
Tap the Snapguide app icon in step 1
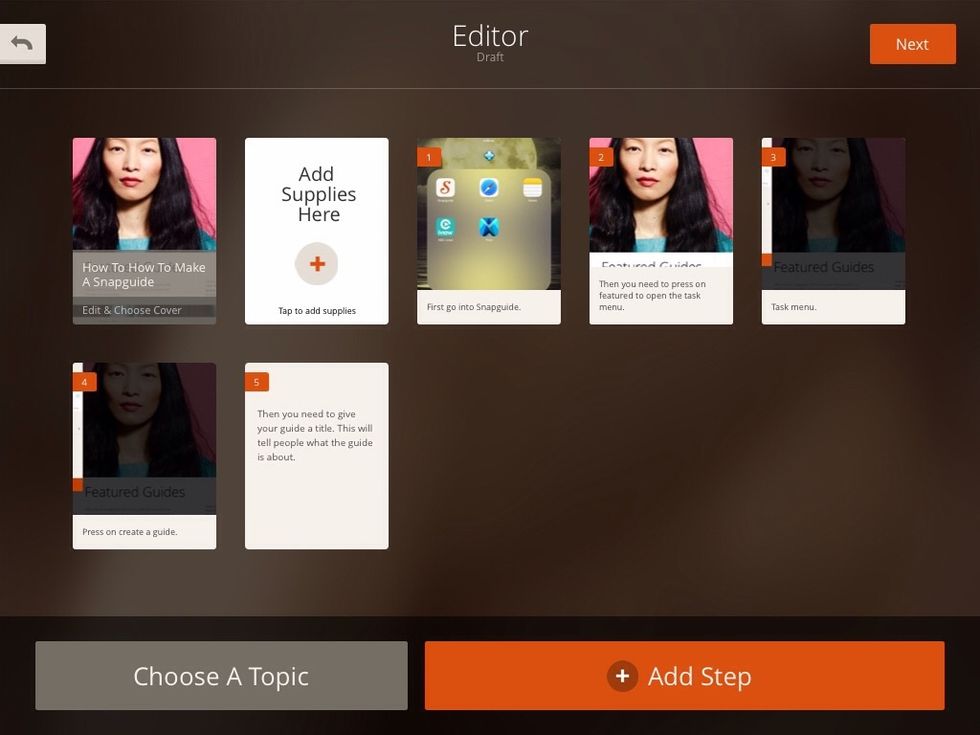446,187
